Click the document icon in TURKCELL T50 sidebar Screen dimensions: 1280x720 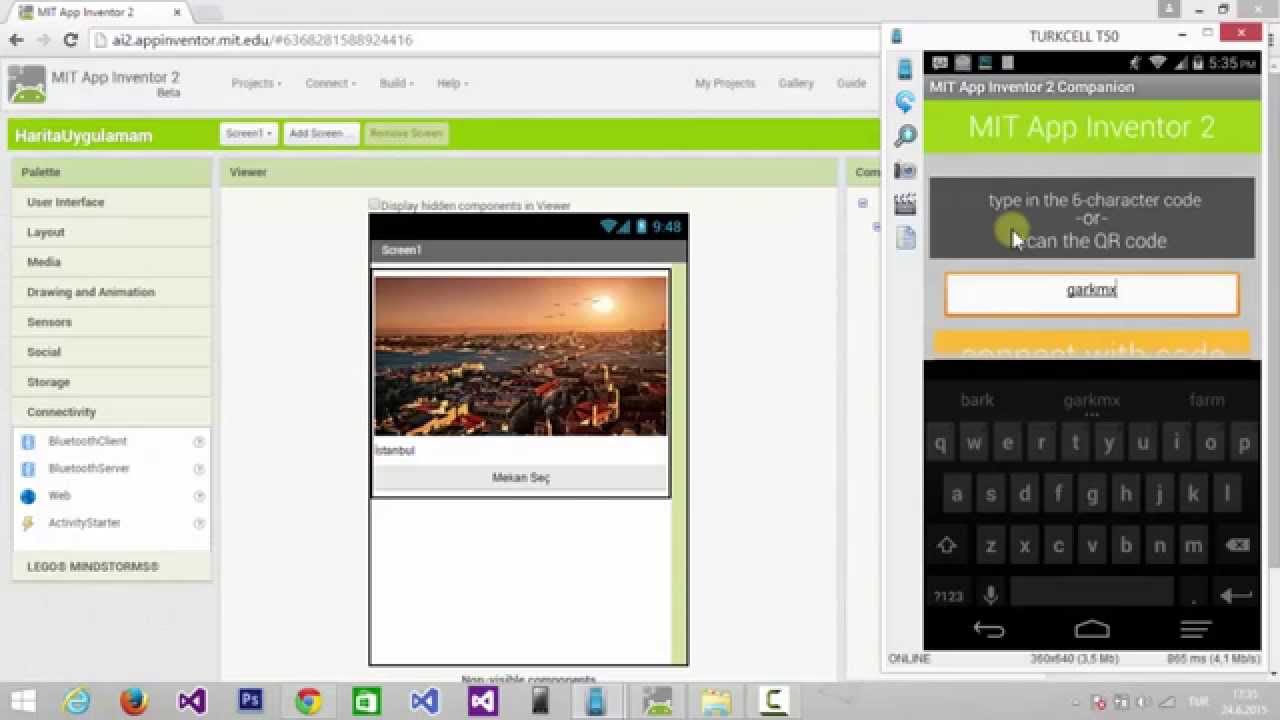pos(905,238)
